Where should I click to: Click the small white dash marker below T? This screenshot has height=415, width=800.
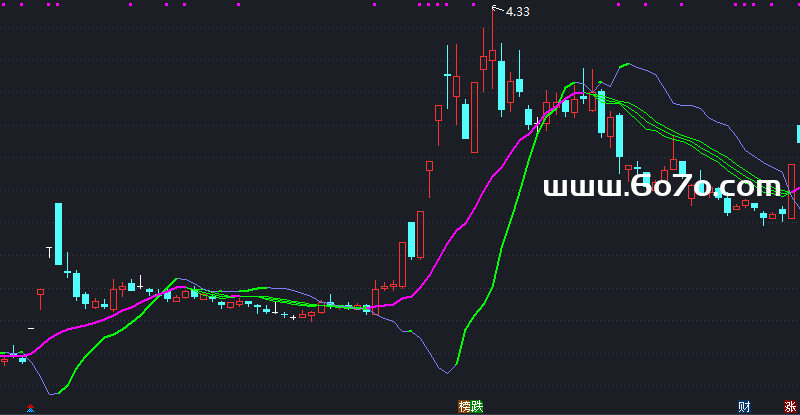(x=31, y=328)
